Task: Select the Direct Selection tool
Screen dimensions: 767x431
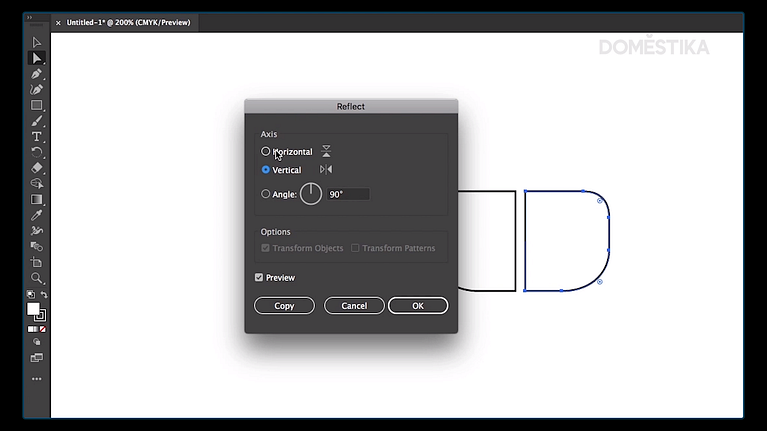Action: [37, 58]
